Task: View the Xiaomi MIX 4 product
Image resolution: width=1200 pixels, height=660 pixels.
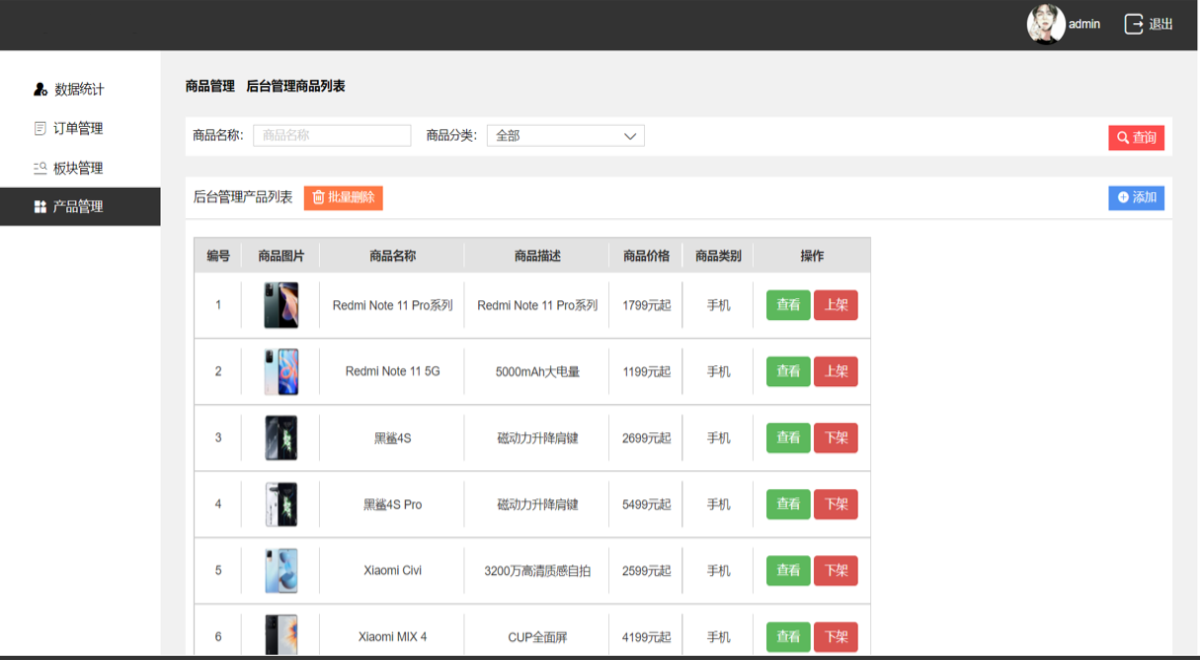Action: tap(788, 637)
